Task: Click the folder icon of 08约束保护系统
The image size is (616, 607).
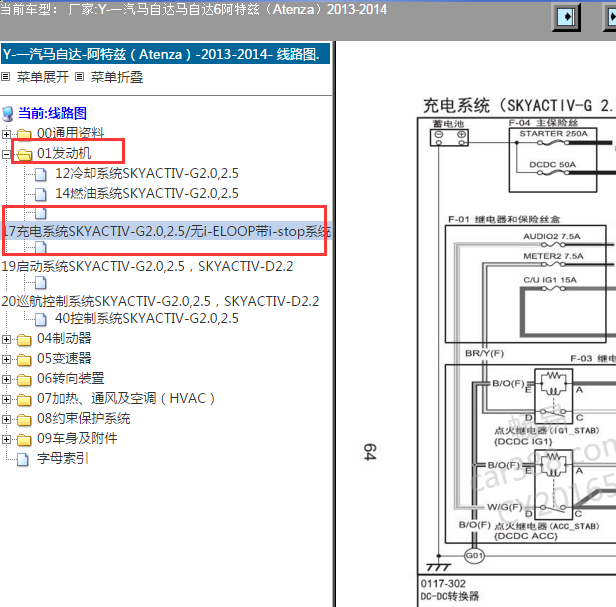Action: [x=24, y=420]
